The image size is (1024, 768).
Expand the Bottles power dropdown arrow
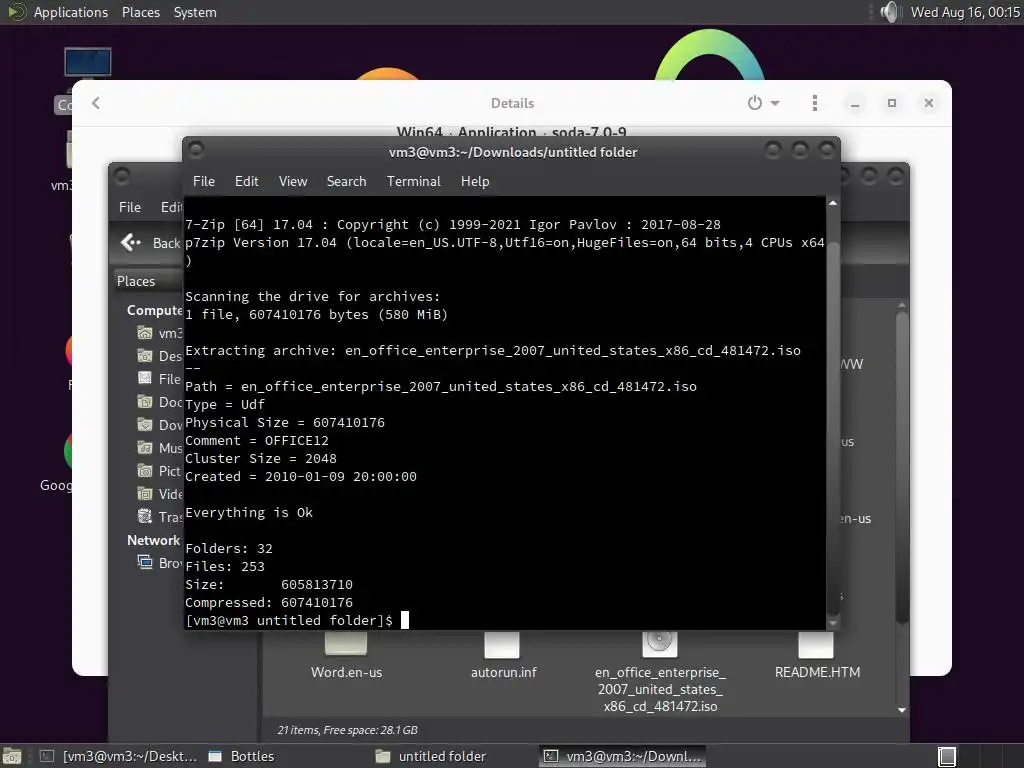[x=775, y=103]
